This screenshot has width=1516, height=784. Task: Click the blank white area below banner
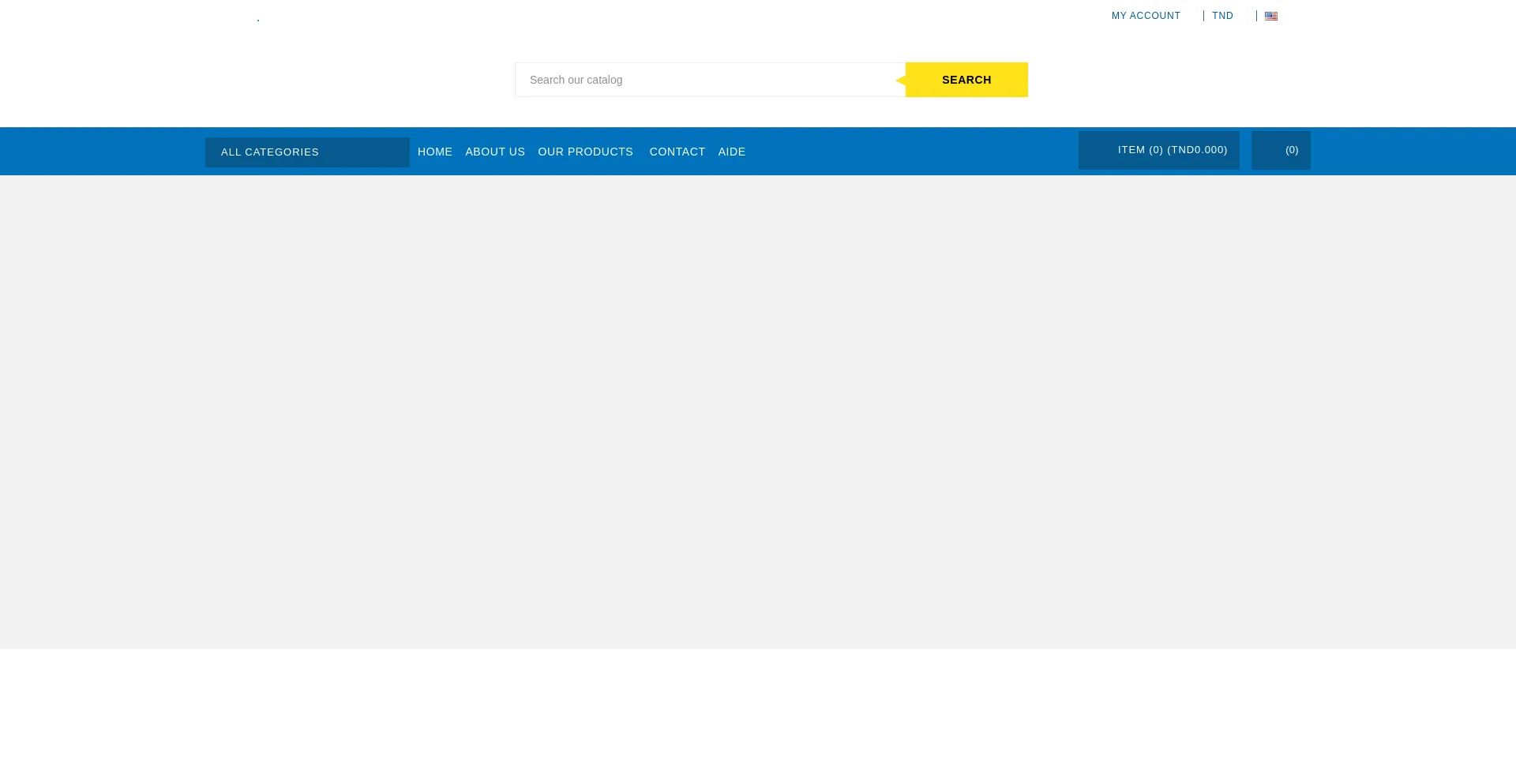click(758, 715)
